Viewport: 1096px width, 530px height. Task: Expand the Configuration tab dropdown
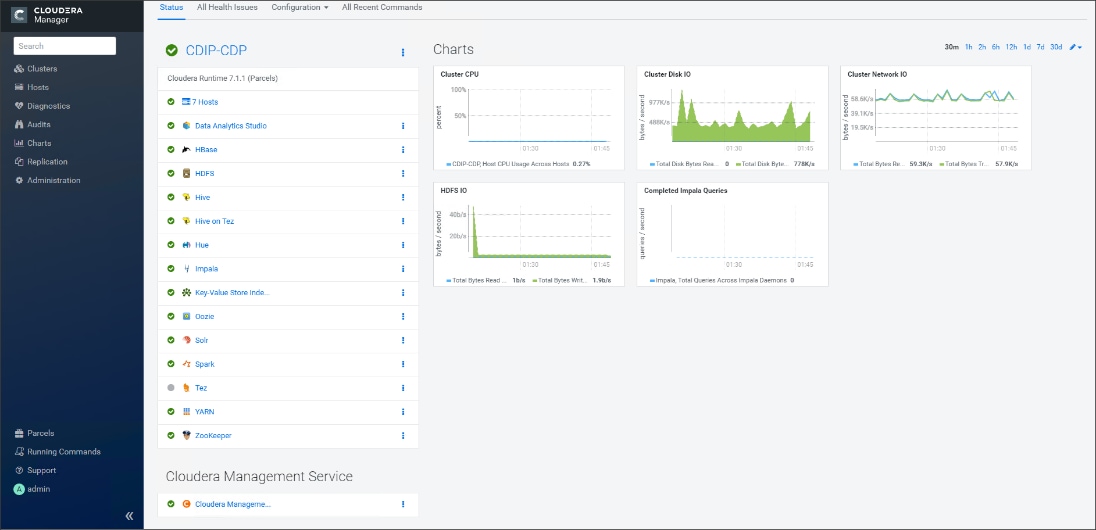300,8
